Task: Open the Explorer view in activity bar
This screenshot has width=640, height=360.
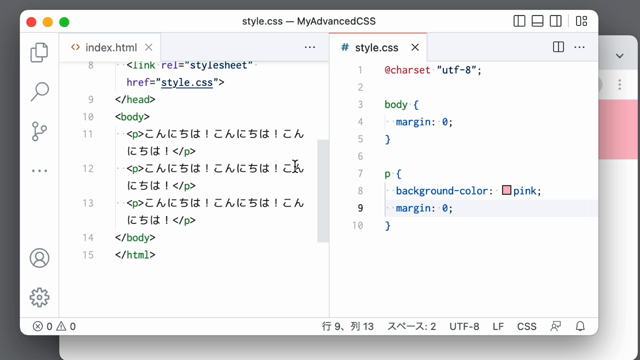Action: point(39,53)
